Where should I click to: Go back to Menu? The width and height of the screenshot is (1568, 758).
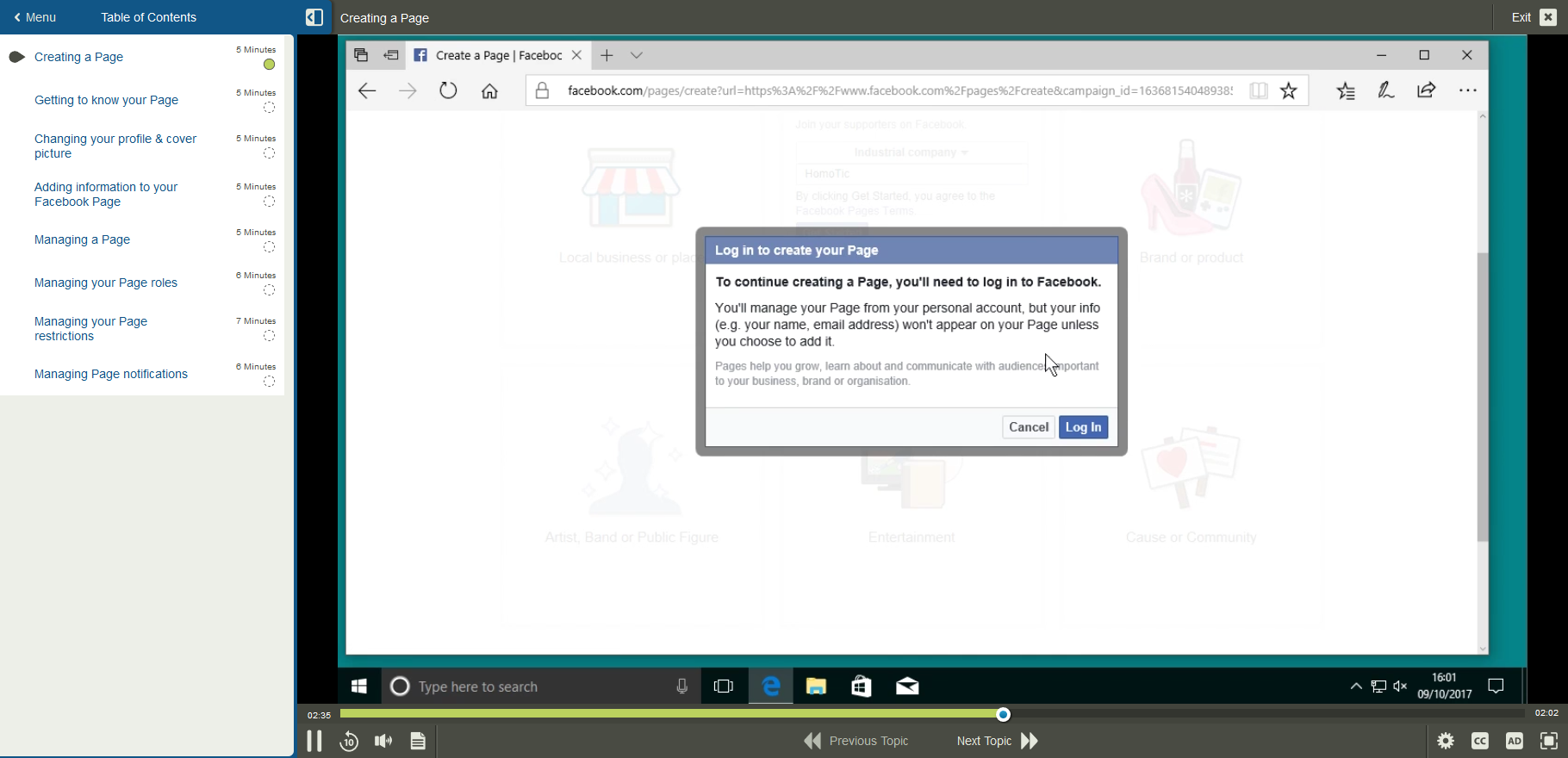coord(35,17)
